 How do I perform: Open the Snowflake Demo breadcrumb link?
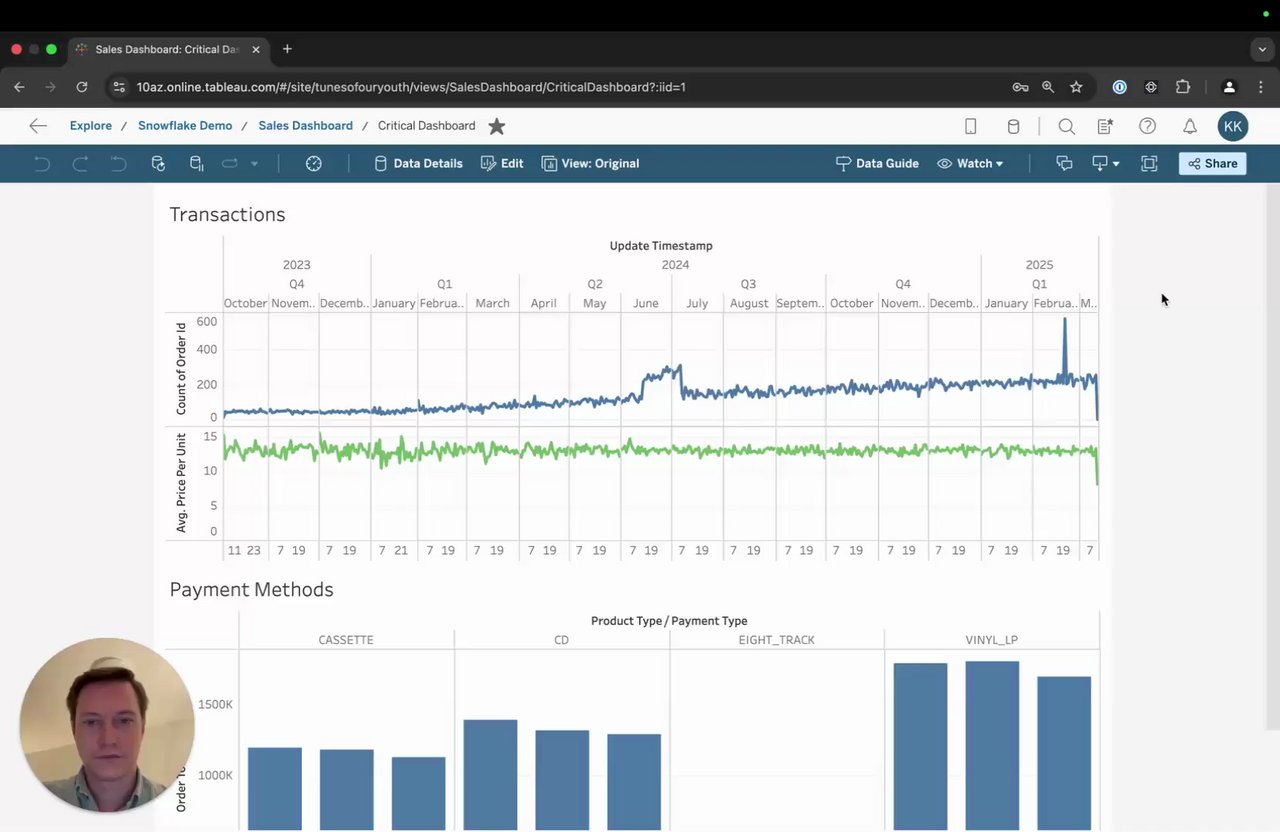185,126
